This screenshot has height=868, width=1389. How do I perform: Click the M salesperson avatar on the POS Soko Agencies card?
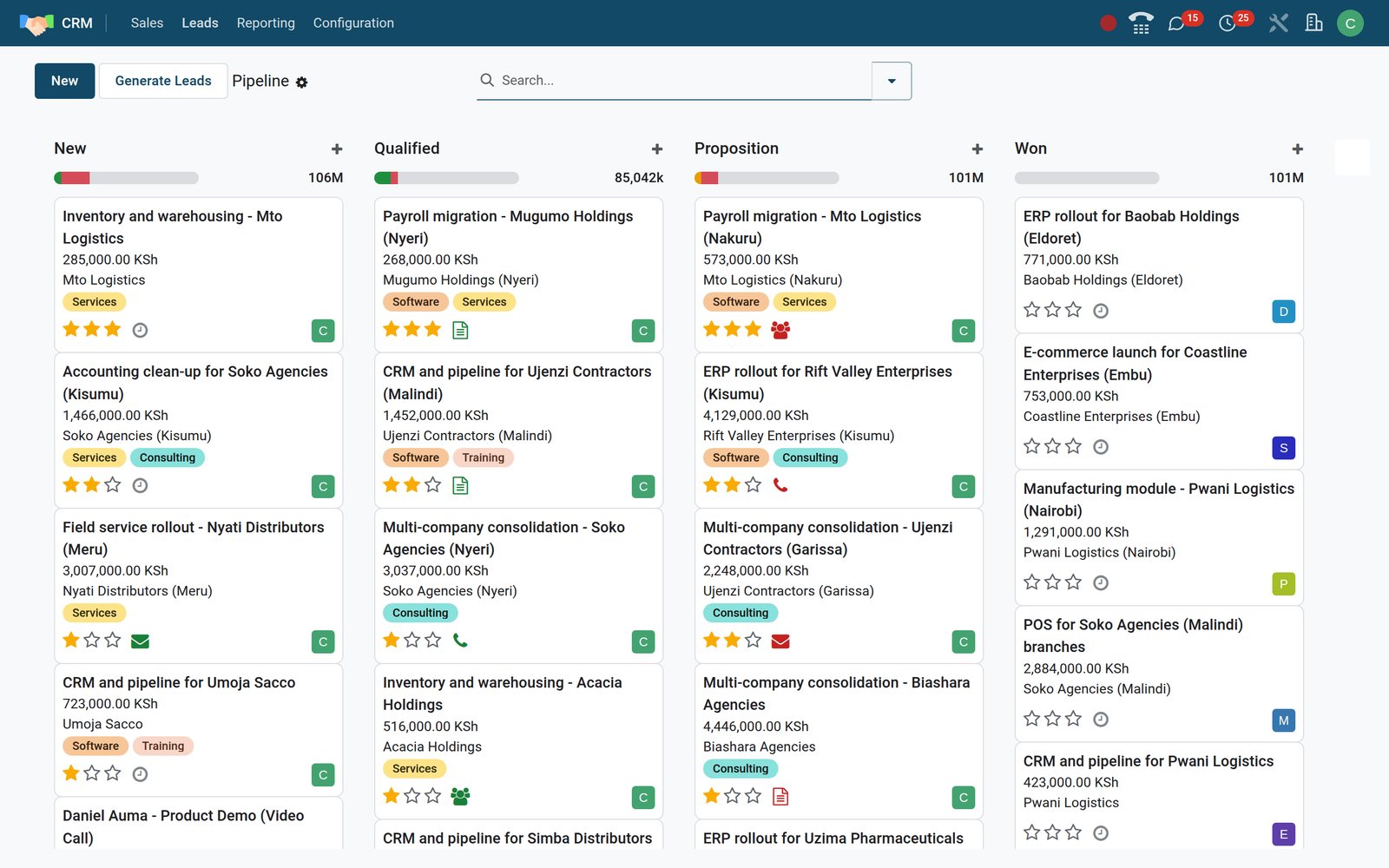pyautogui.click(x=1283, y=720)
